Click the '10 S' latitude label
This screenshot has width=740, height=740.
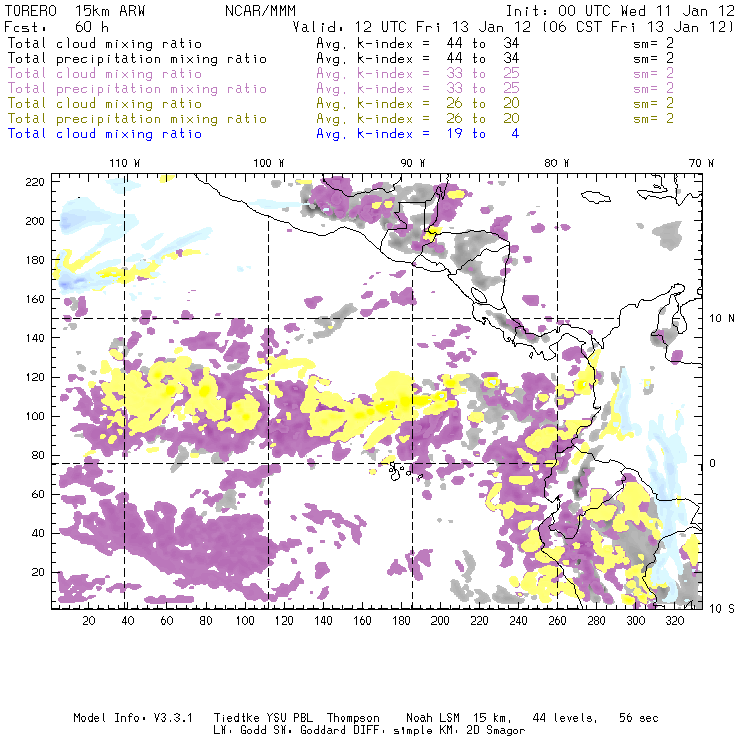(x=722, y=609)
